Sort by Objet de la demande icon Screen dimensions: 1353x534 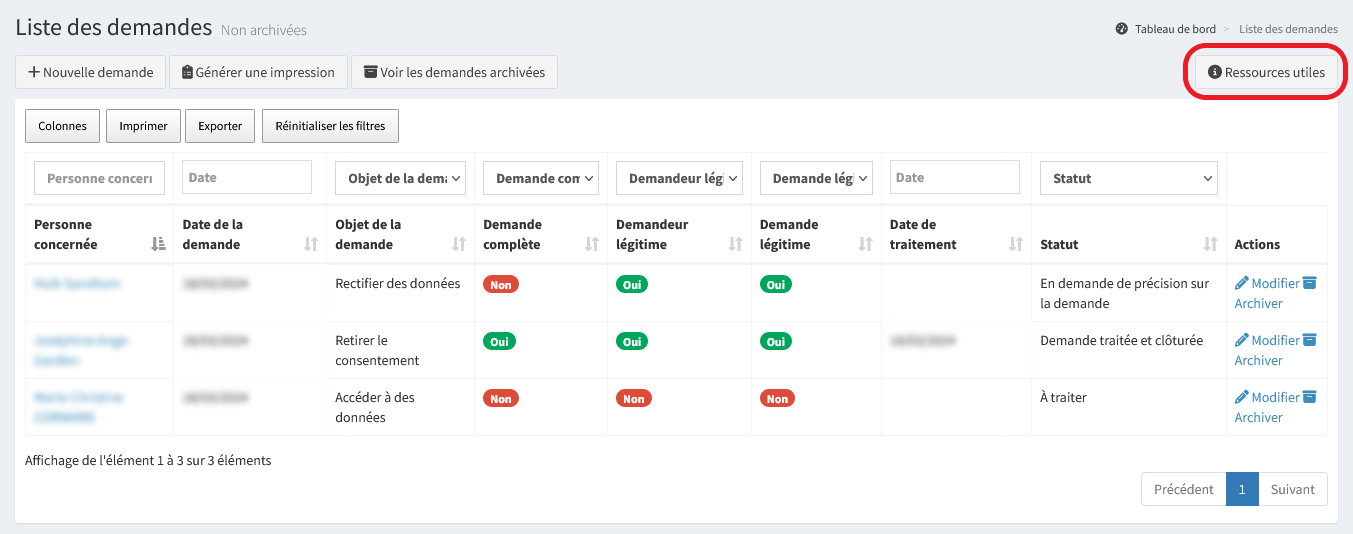(x=459, y=244)
